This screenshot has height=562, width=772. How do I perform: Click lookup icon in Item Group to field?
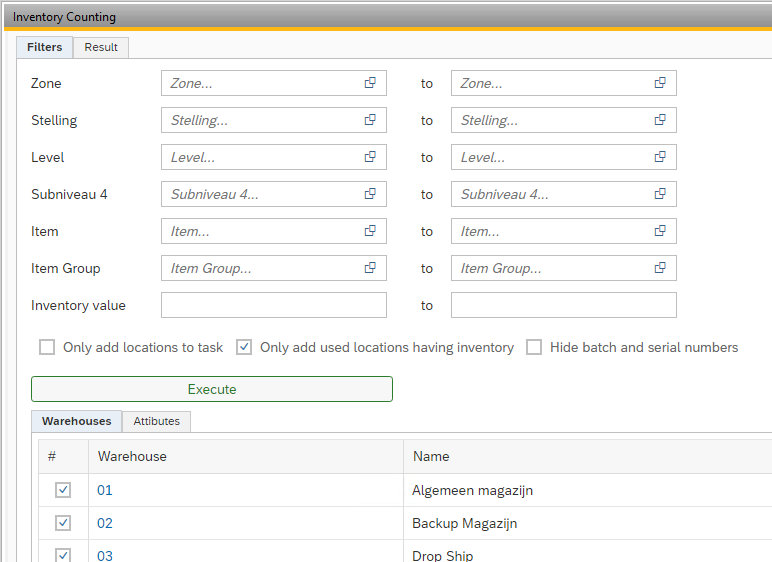coord(660,268)
